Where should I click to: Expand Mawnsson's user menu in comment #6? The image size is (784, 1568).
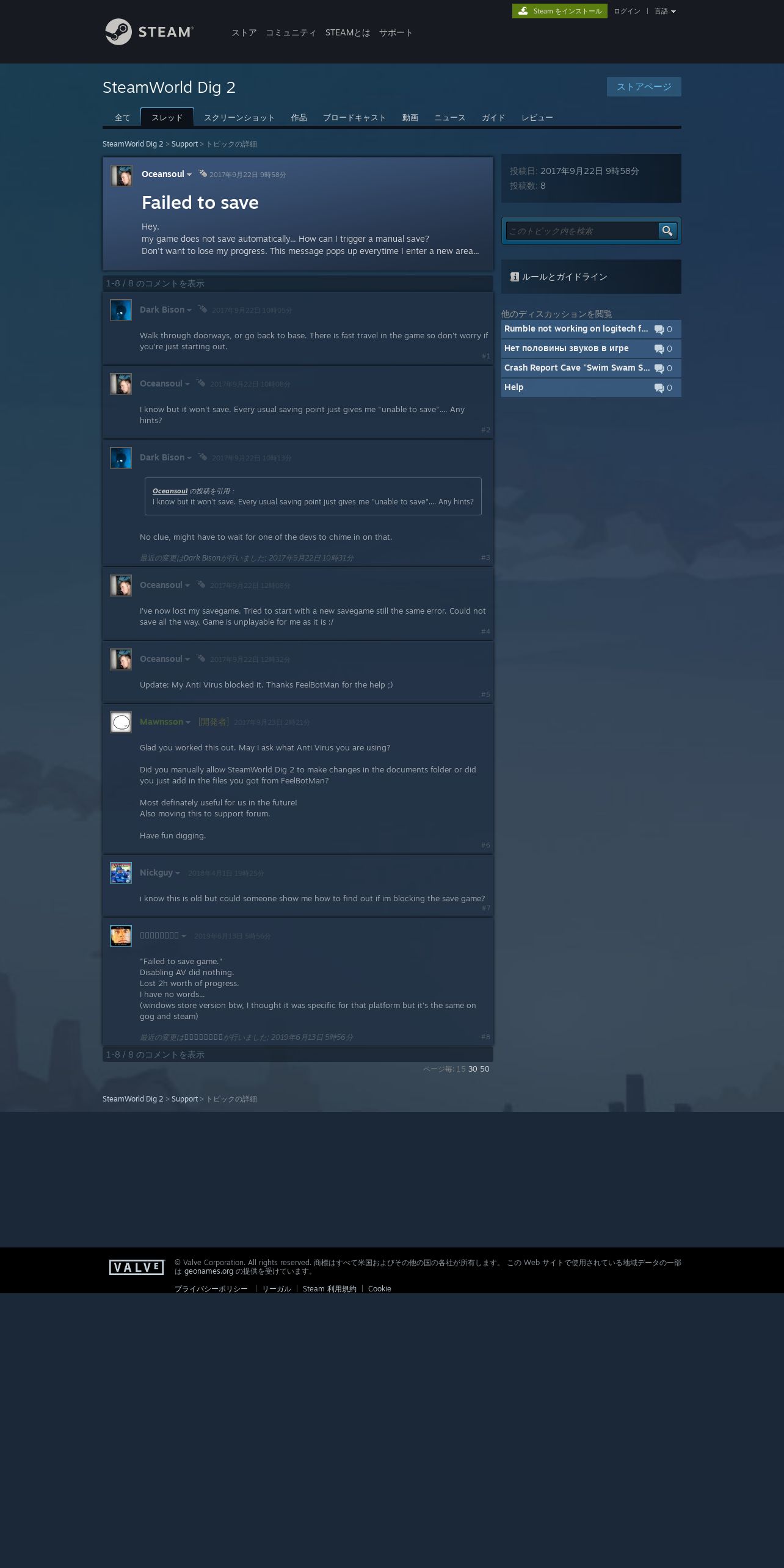pos(188,722)
